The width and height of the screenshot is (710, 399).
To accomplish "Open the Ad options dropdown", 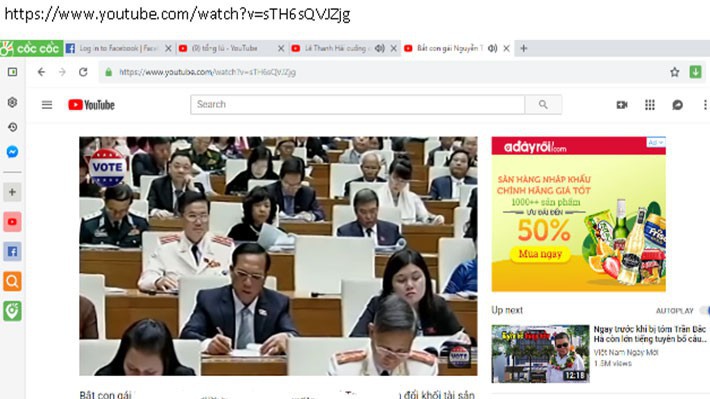I will (656, 142).
